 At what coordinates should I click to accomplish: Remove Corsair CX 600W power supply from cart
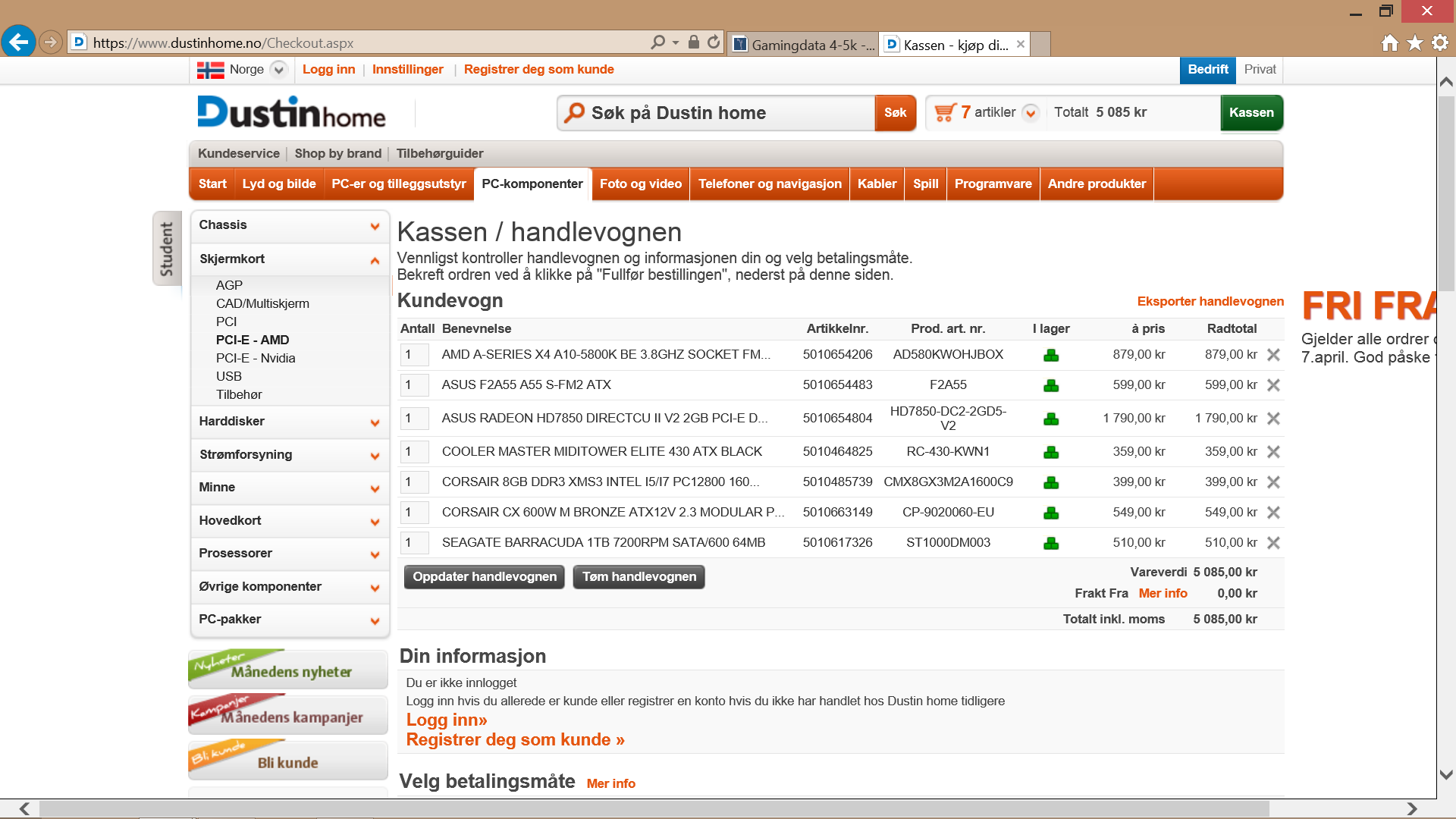point(1273,513)
